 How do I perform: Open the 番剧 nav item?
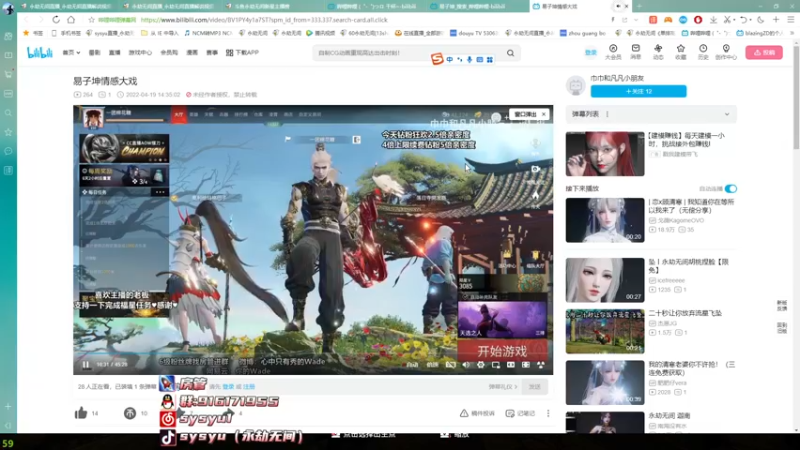pos(94,53)
